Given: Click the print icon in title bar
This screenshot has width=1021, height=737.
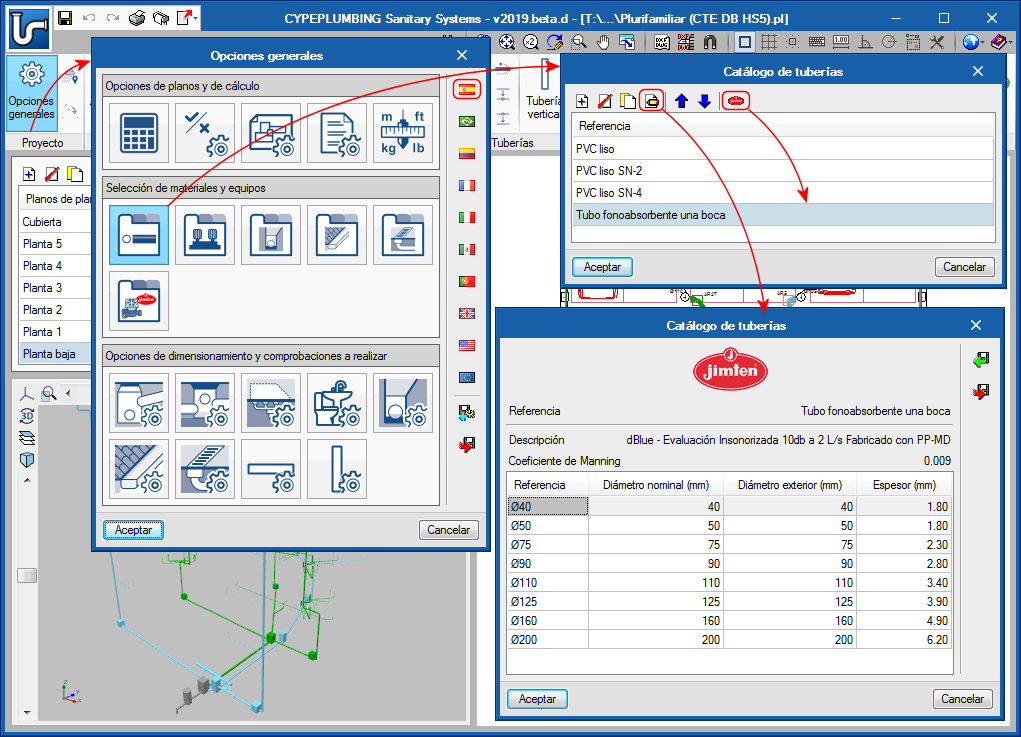Looking at the screenshot, I should click(x=137, y=18).
